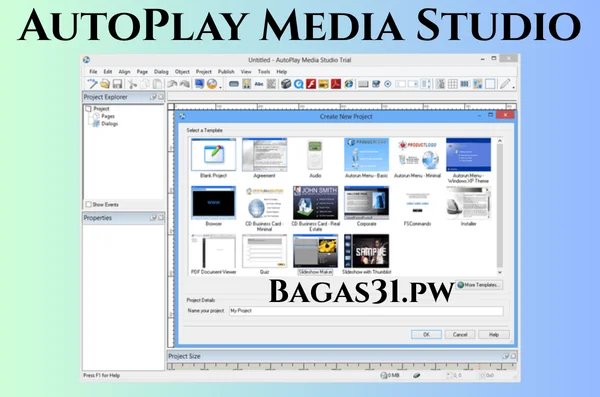600x397 pixels.
Task: Choose the Audio template
Action: pos(315,158)
